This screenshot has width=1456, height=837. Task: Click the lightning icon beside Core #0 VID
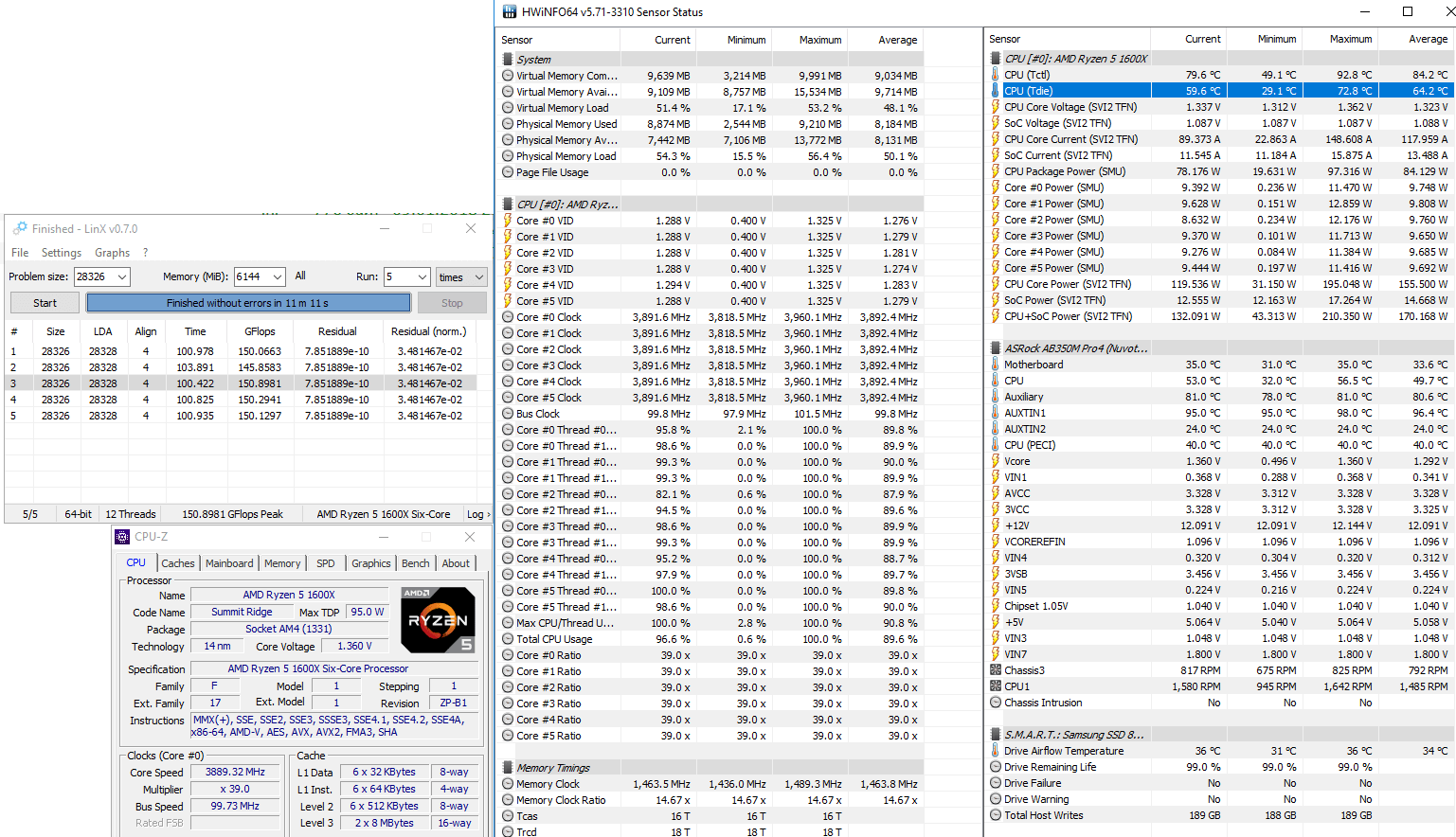point(508,221)
